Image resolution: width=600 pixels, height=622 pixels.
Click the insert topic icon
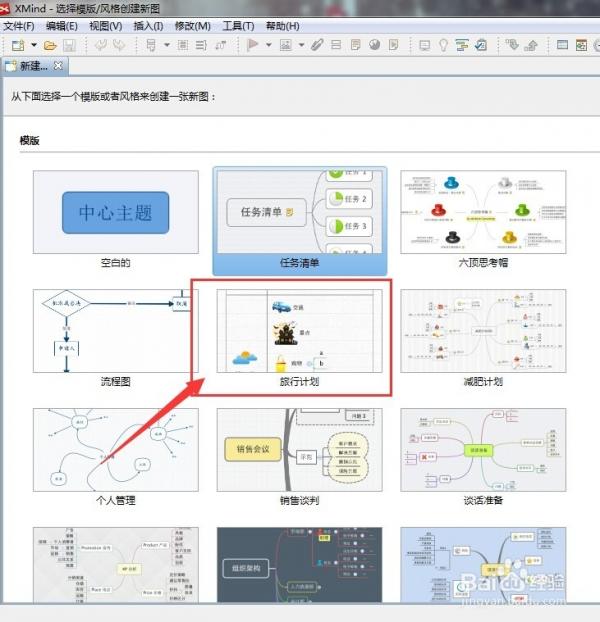pyautogui.click(x=151, y=45)
